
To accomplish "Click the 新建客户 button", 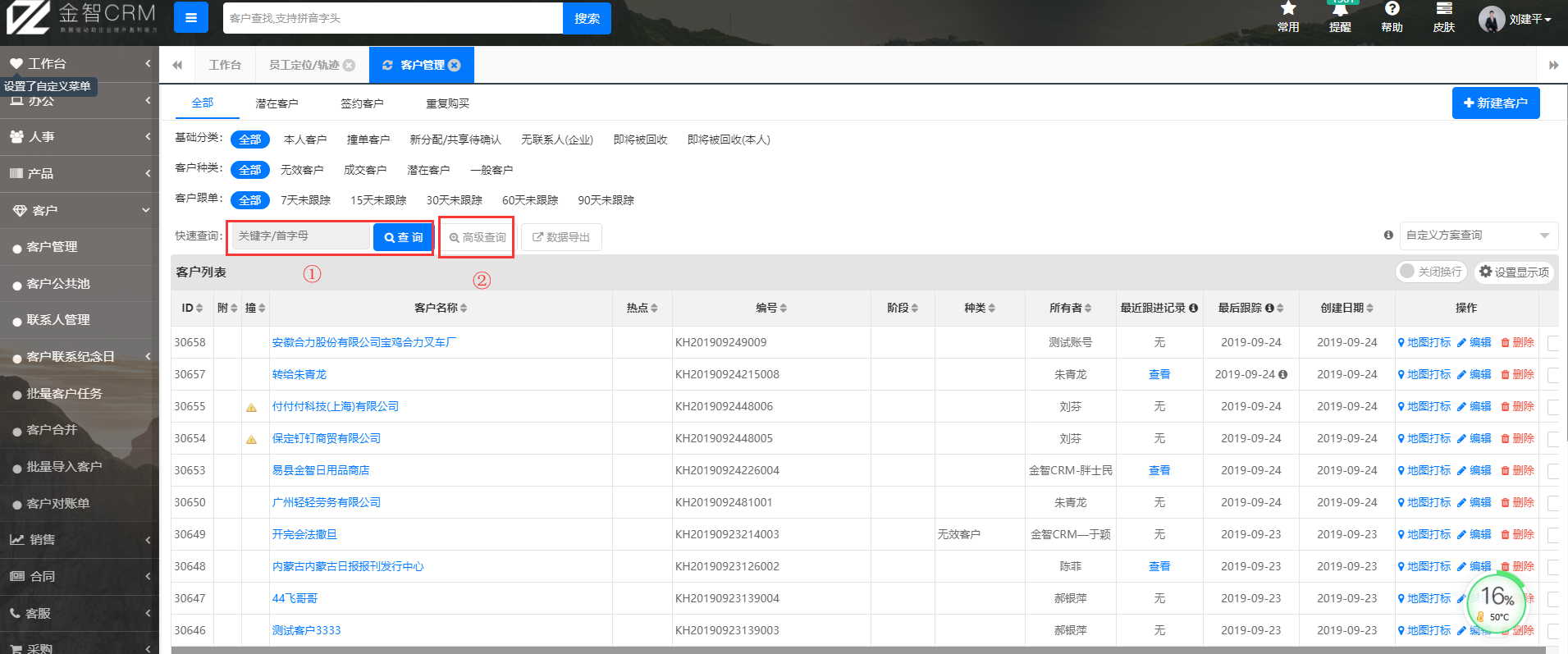I will point(1495,103).
